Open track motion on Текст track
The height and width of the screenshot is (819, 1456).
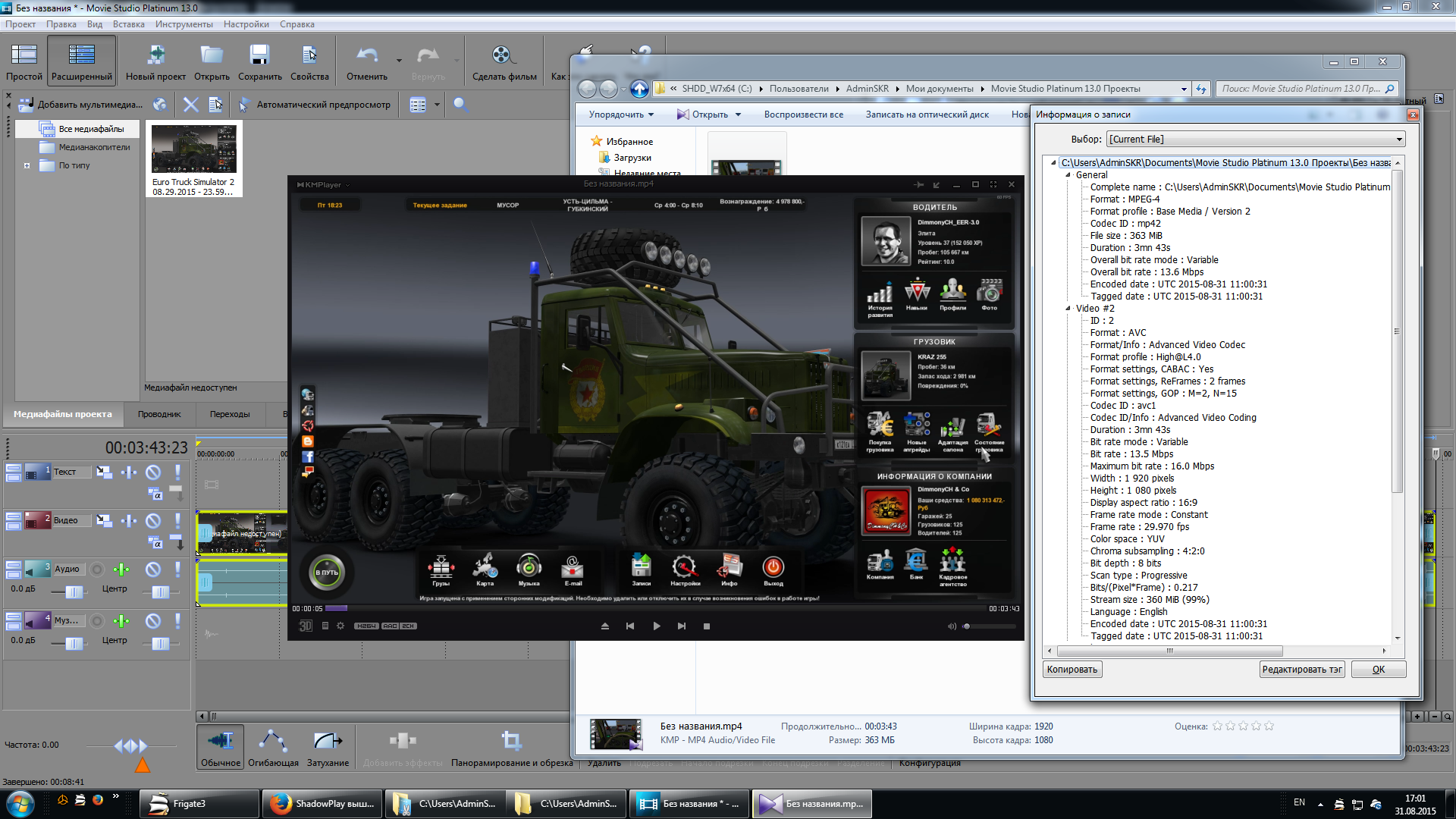(105, 472)
